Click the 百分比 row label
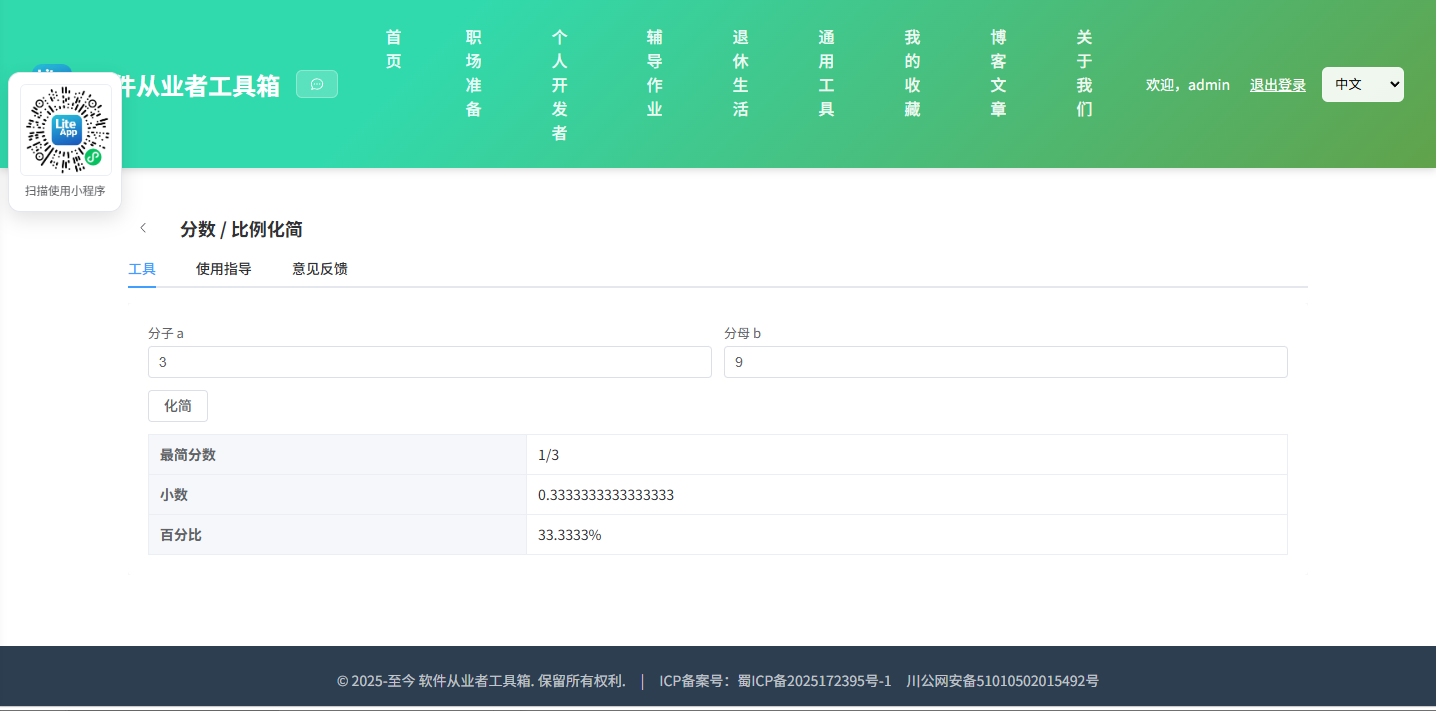This screenshot has height=711, width=1436. 181,535
